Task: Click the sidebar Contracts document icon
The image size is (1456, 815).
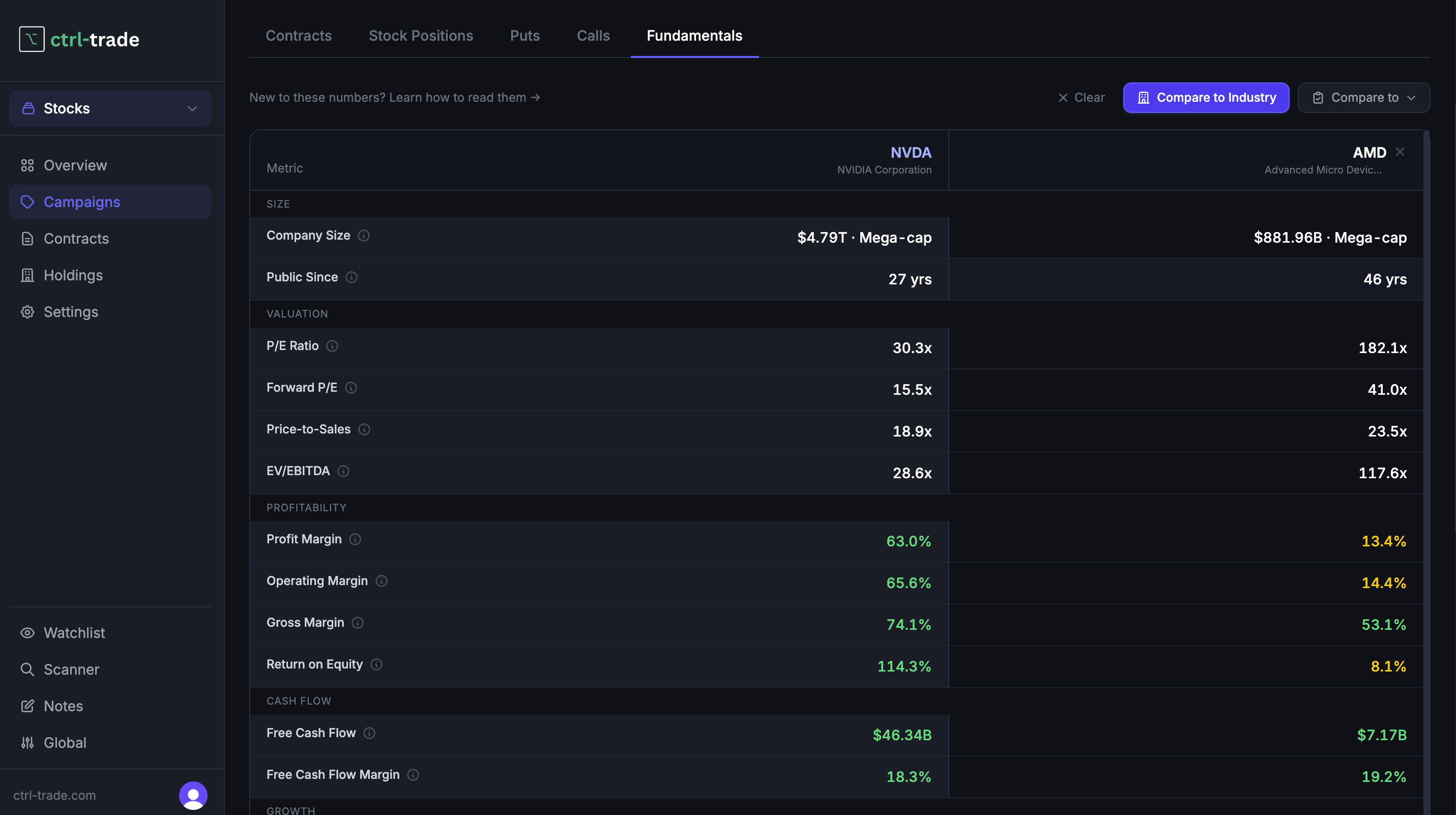Action: 27,239
